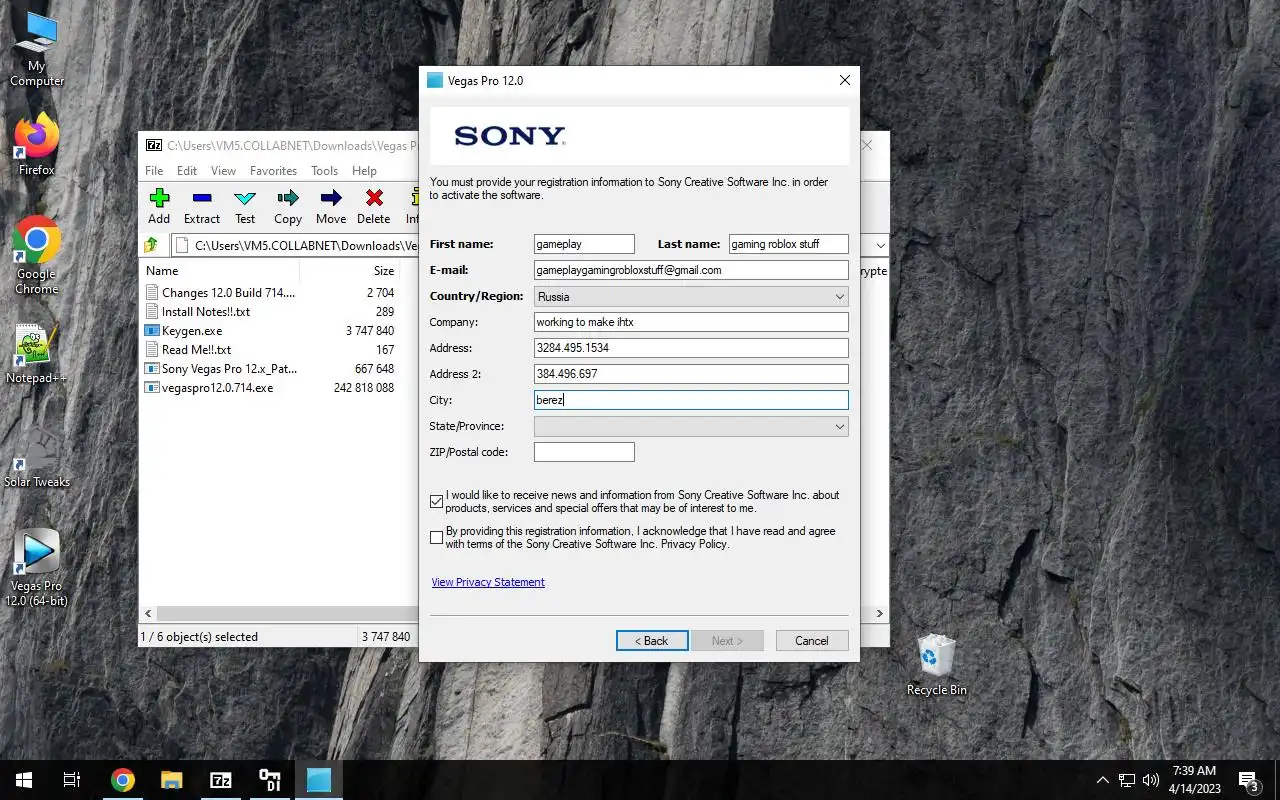The width and height of the screenshot is (1280, 800).
Task: Open the File menu in 7-Zip
Action: (x=154, y=171)
